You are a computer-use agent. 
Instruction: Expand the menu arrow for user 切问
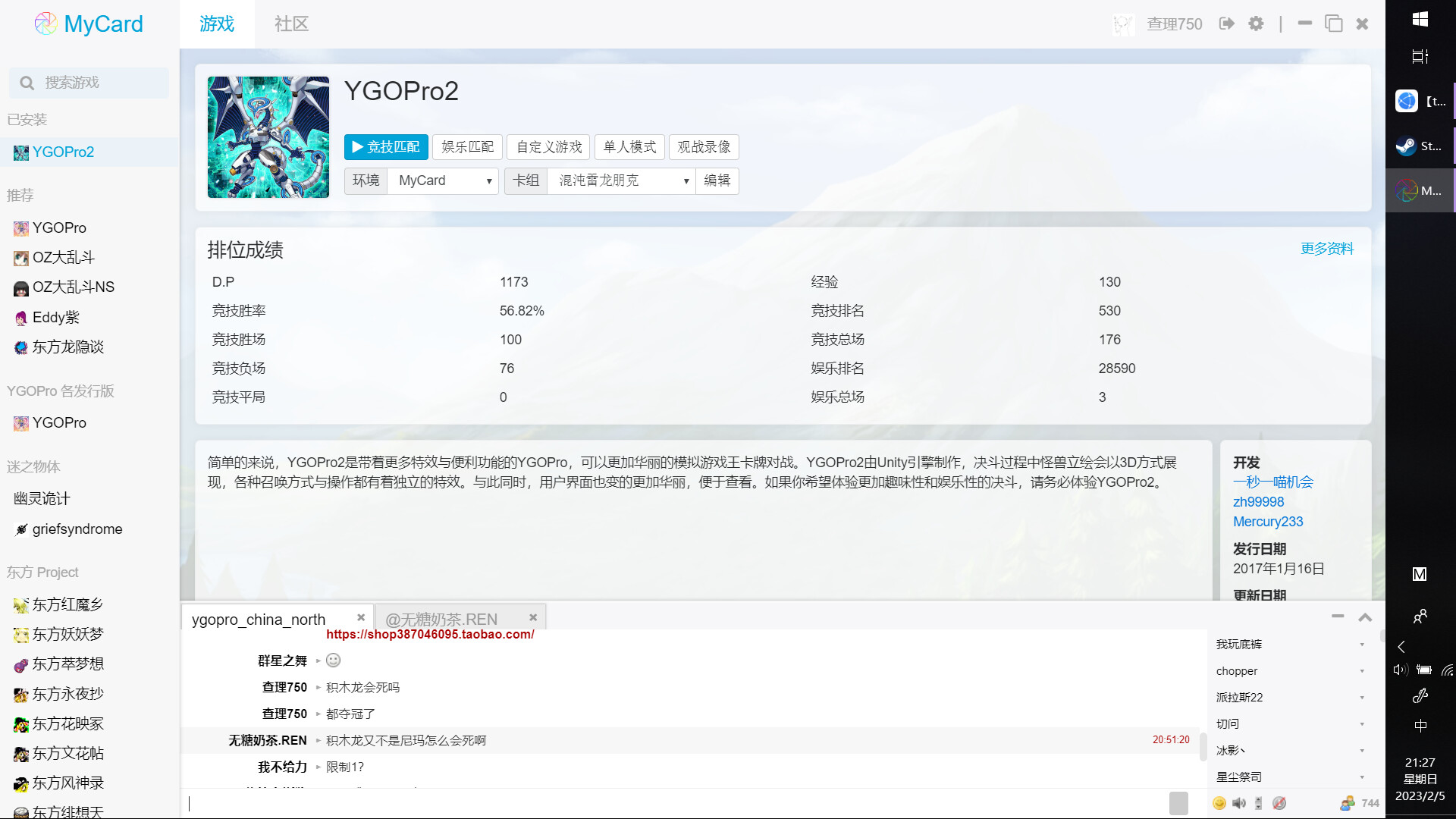coord(1362,724)
